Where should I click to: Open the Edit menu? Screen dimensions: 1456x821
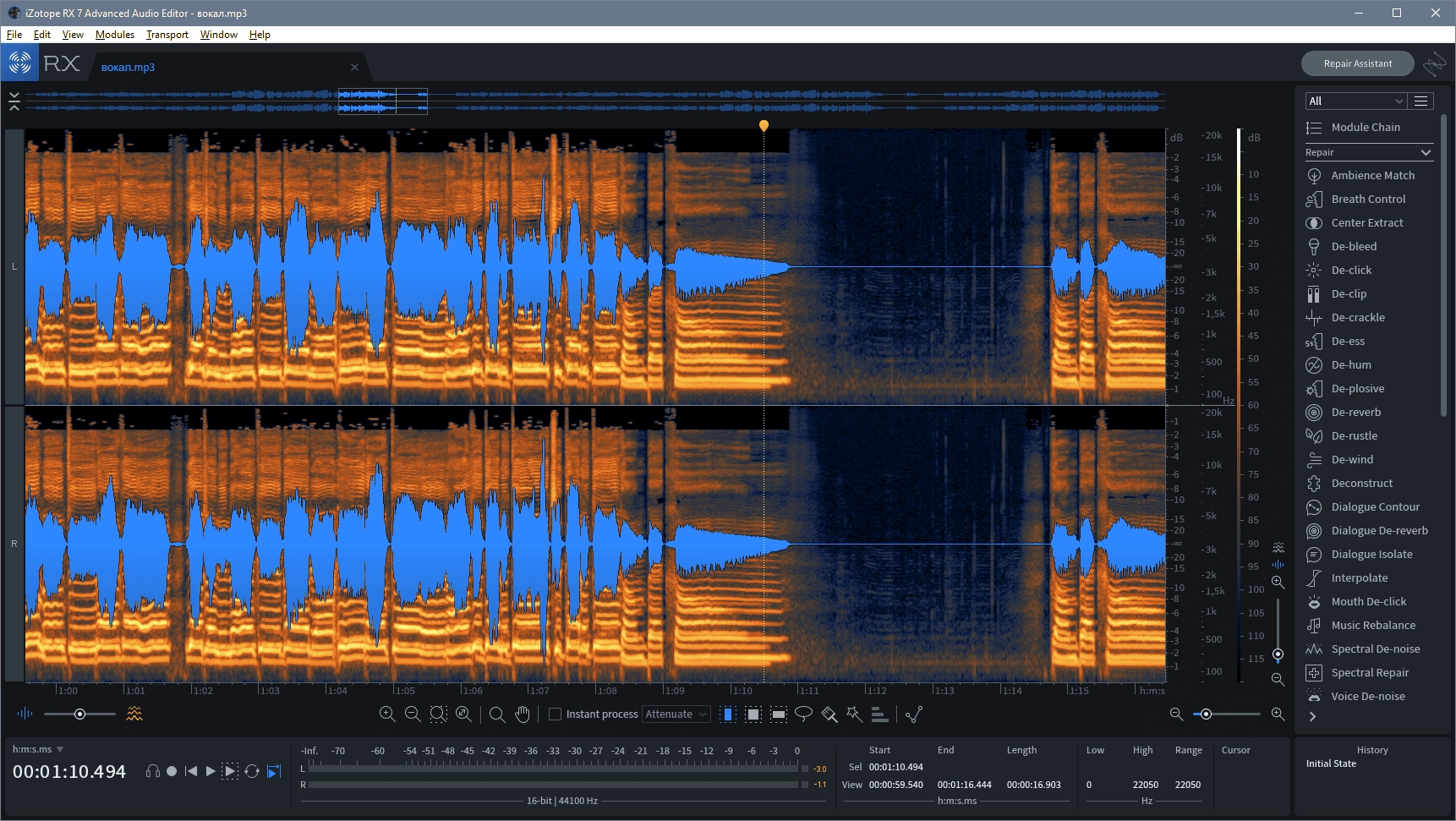[x=42, y=35]
